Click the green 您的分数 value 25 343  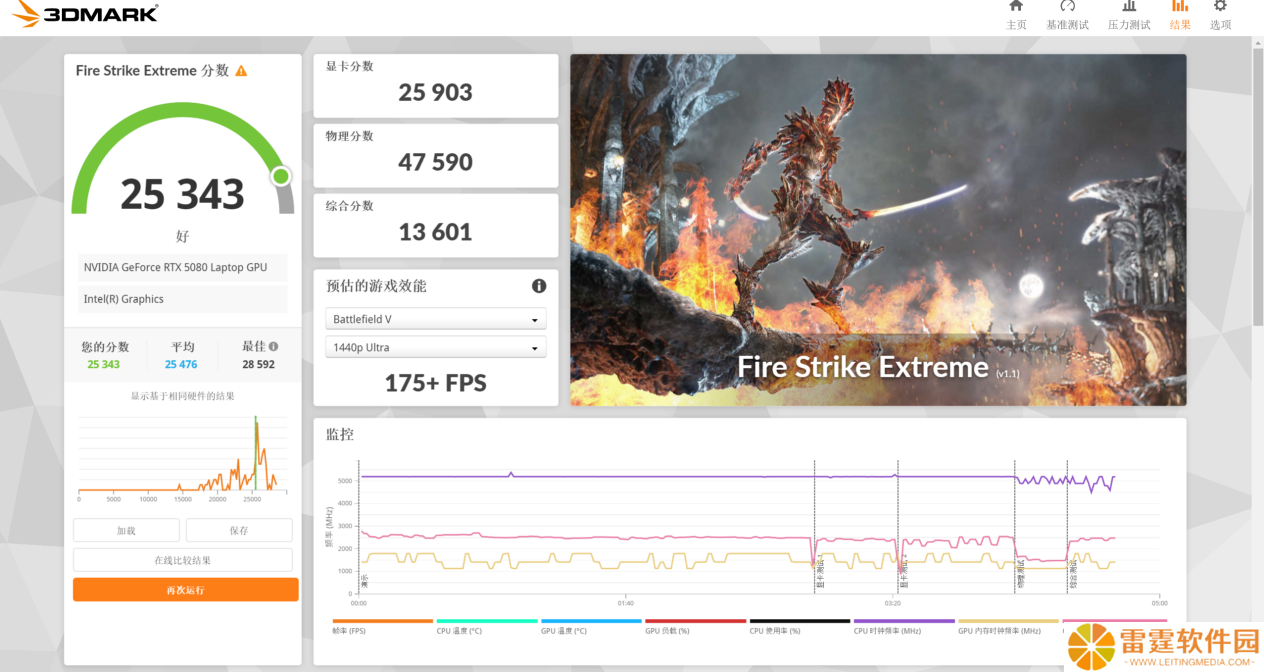coord(103,365)
